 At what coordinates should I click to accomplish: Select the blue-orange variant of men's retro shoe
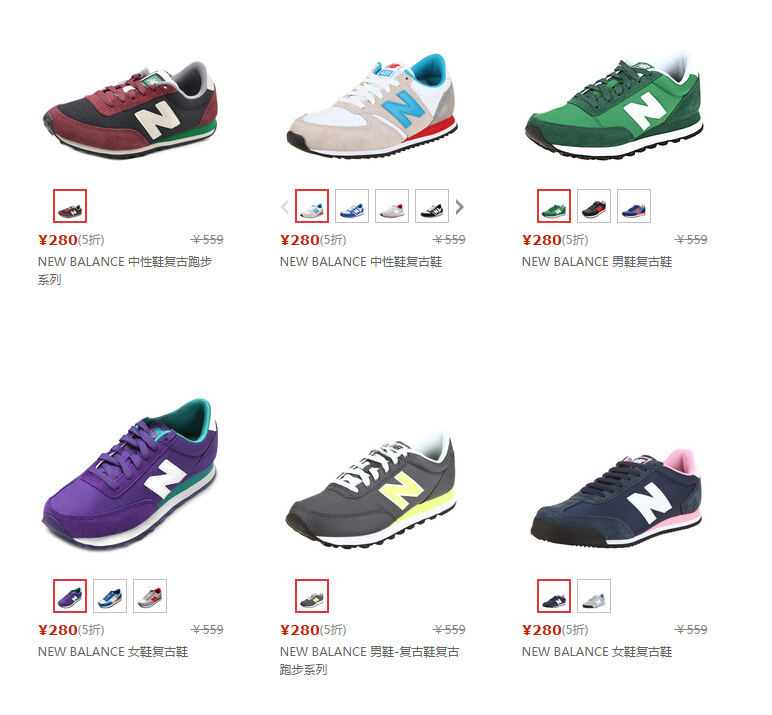pos(634,206)
